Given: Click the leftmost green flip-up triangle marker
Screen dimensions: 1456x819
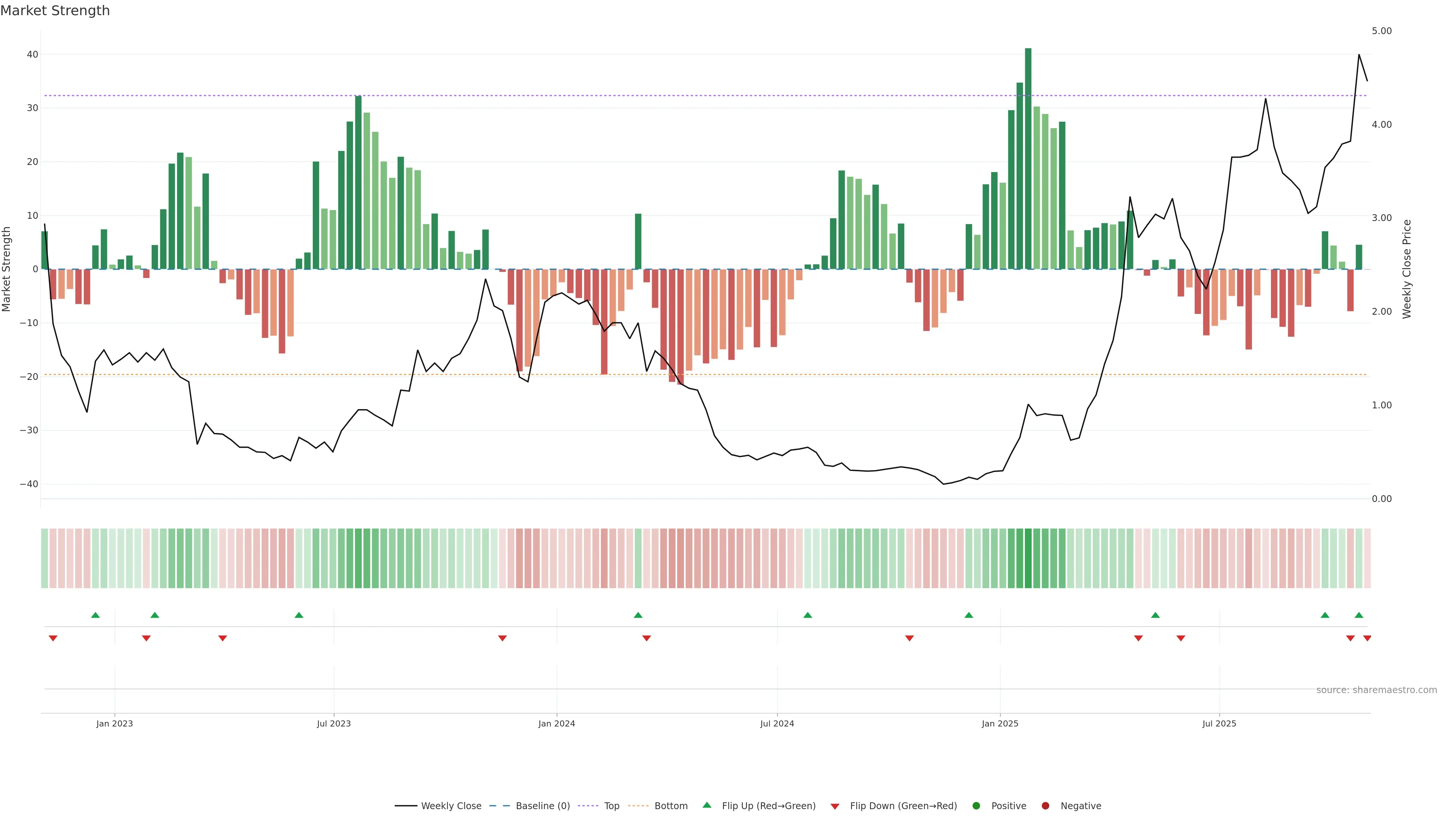Looking at the screenshot, I should click(x=96, y=615).
